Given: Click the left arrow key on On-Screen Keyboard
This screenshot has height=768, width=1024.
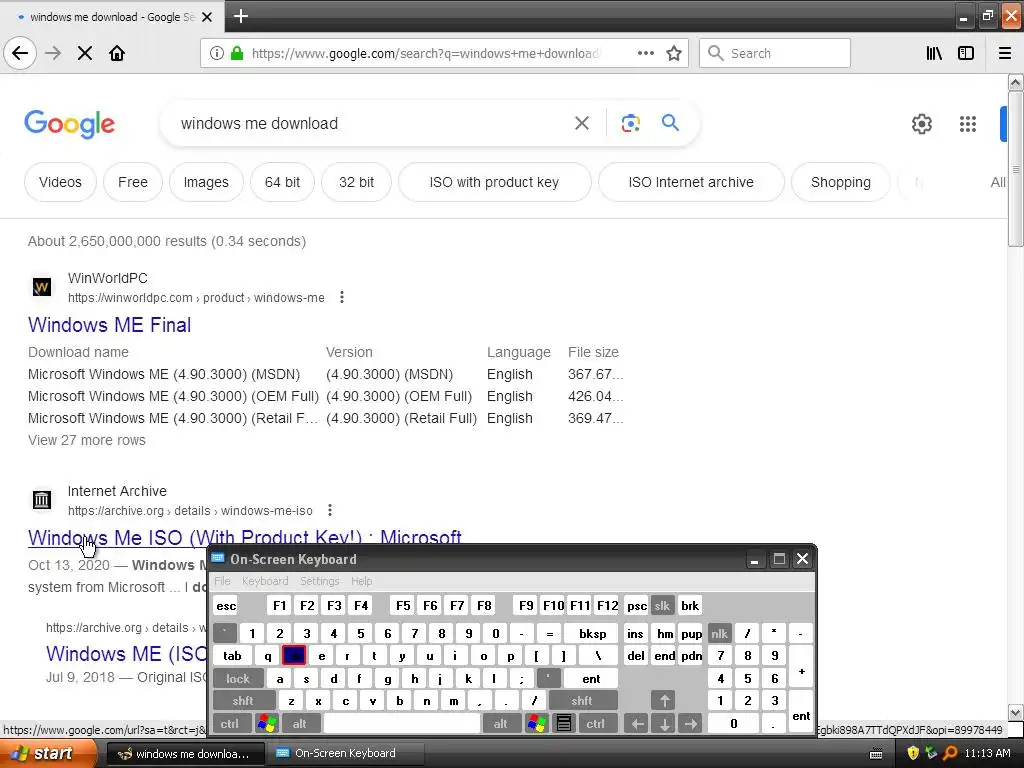Looking at the screenshot, I should tap(637, 724).
